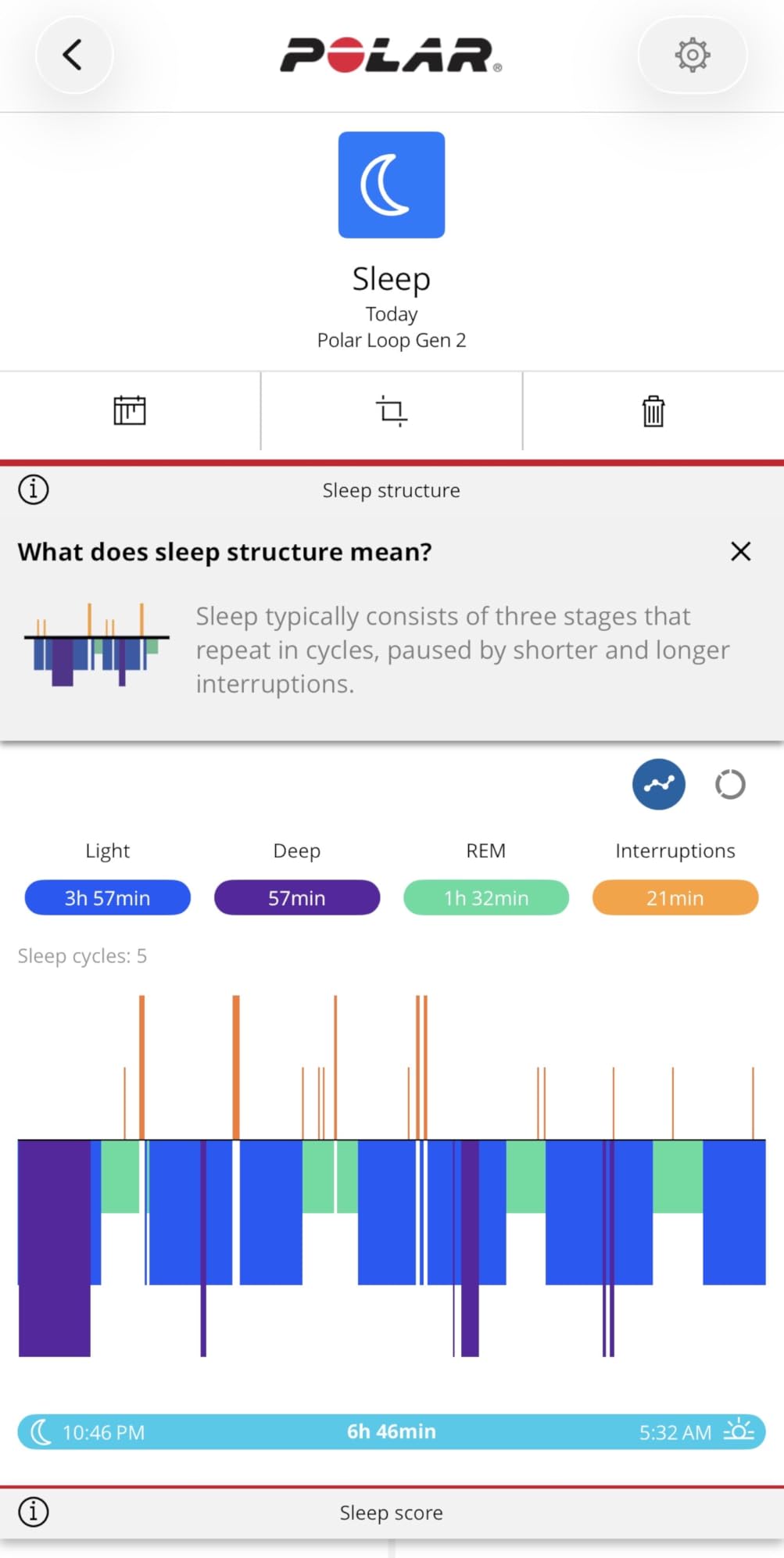
Task: Select the REM 1h 32min pill
Action: pyautogui.click(x=486, y=897)
